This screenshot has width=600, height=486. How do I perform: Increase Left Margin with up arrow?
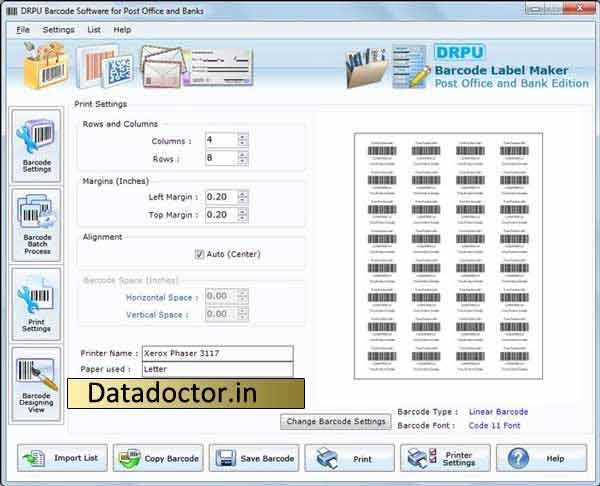coord(243,194)
